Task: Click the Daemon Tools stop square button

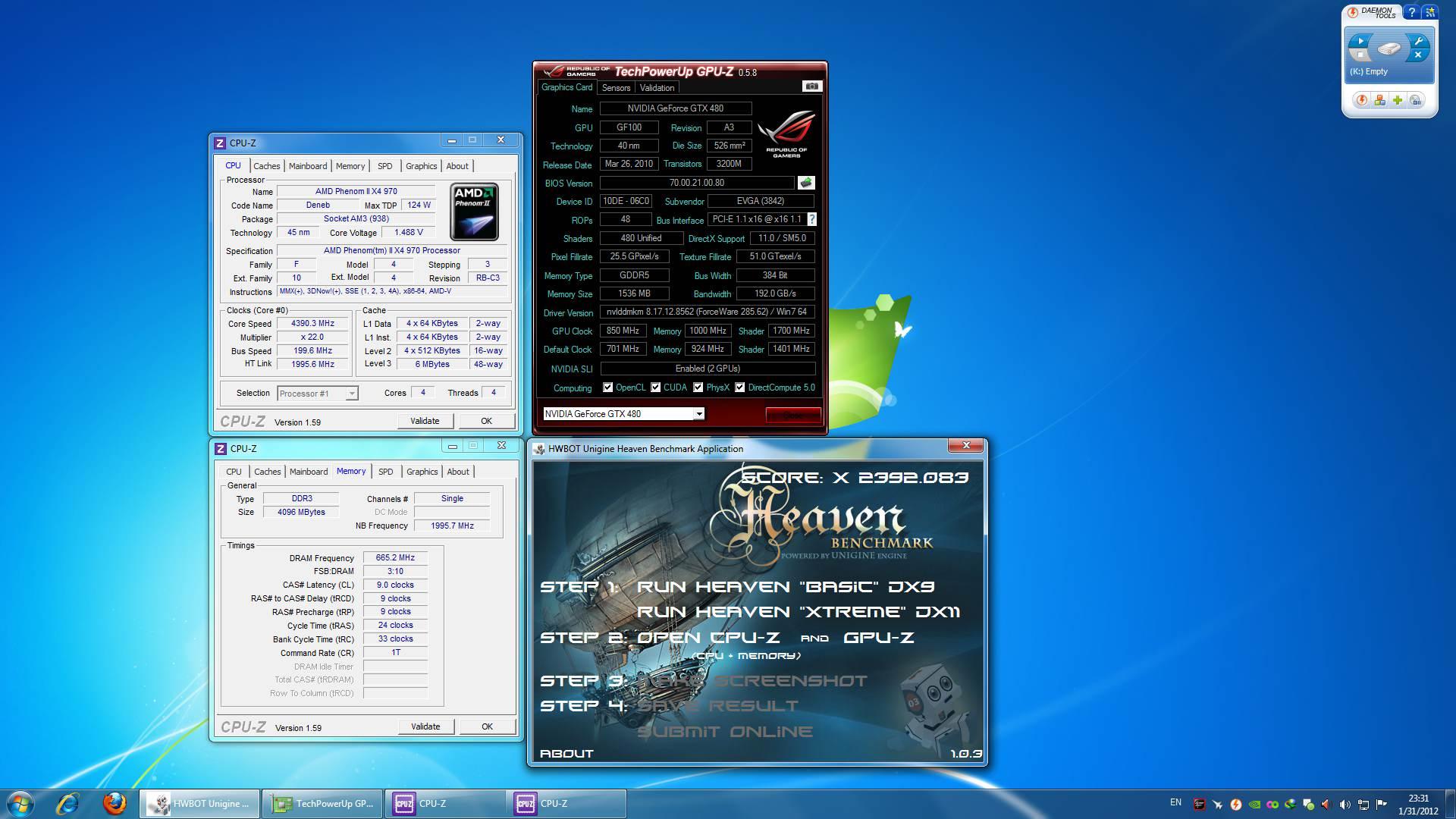Action: [x=1361, y=55]
